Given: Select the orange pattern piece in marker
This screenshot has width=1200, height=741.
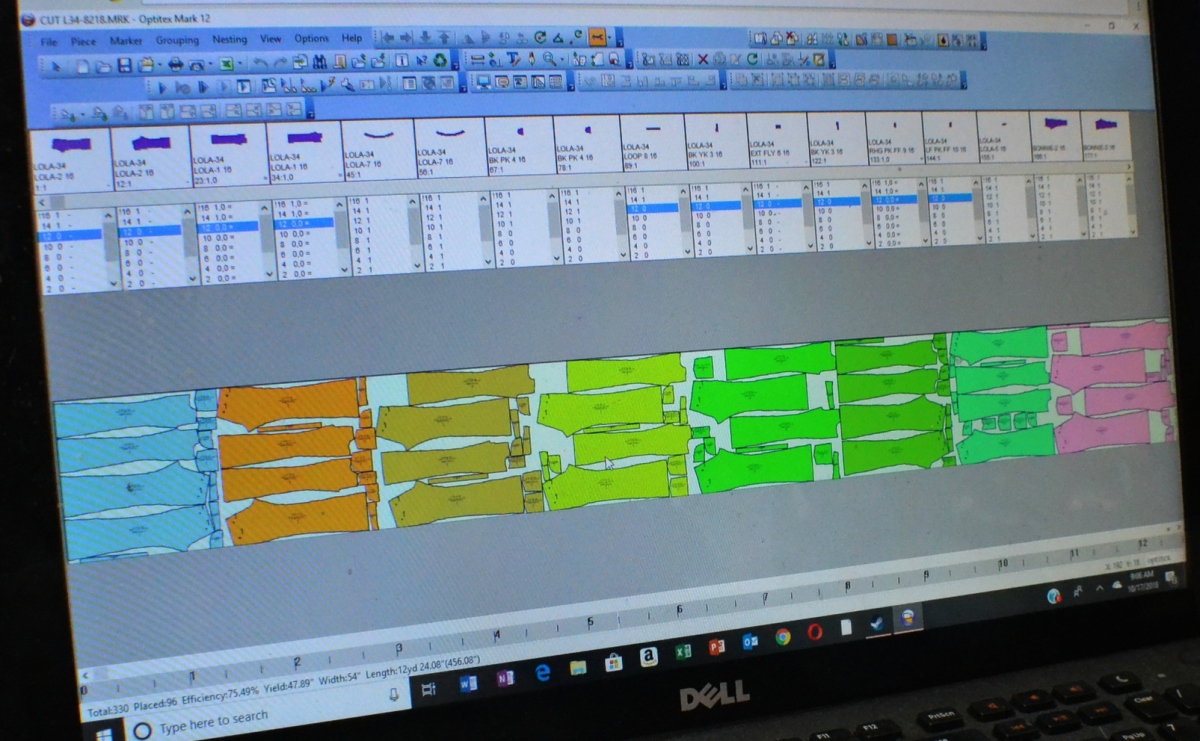Looking at the screenshot, I should (x=290, y=450).
